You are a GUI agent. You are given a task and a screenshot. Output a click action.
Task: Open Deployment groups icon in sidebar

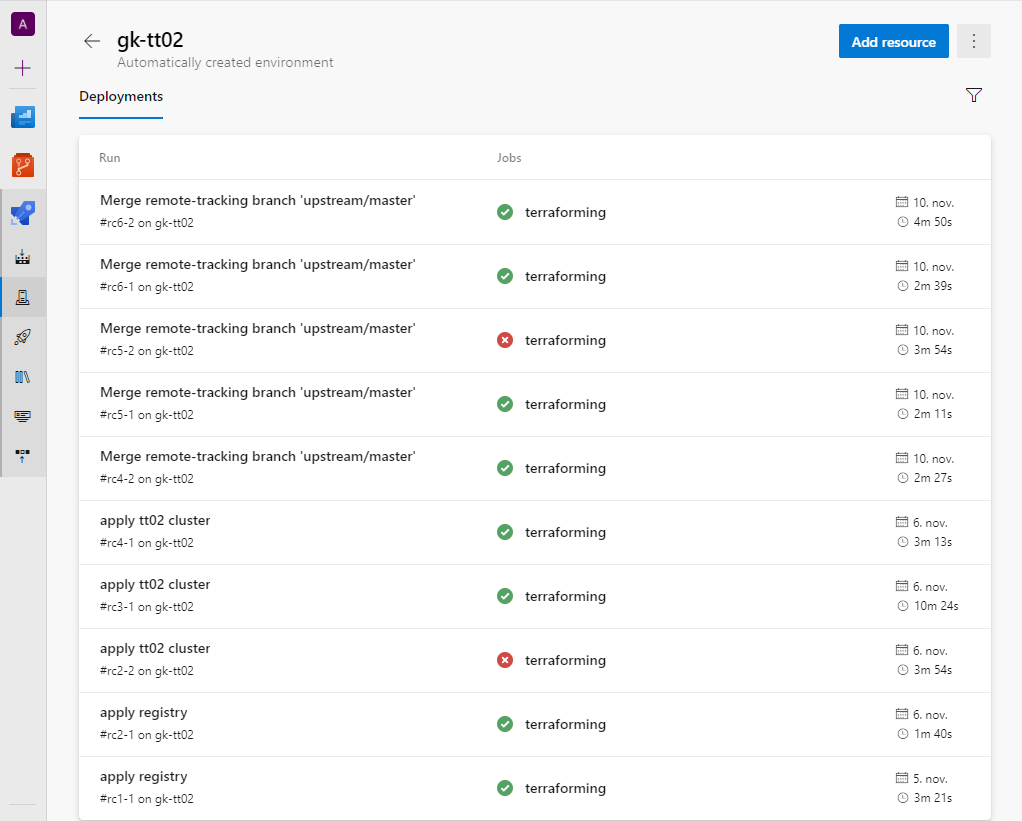tap(23, 455)
